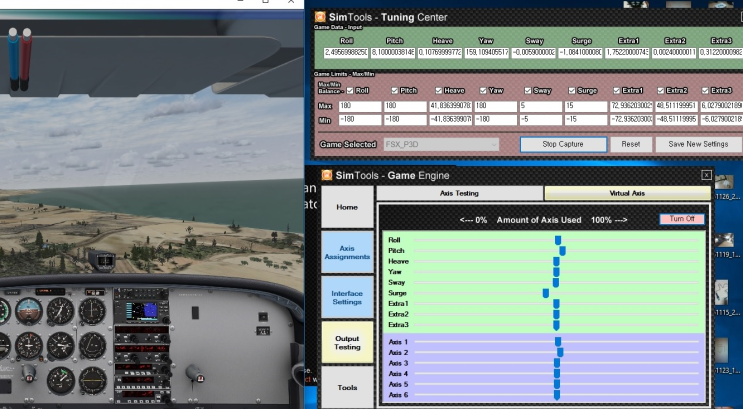This screenshot has width=743, height=409.
Task: Click SimTools logo icon in Game Engine
Action: [327, 175]
